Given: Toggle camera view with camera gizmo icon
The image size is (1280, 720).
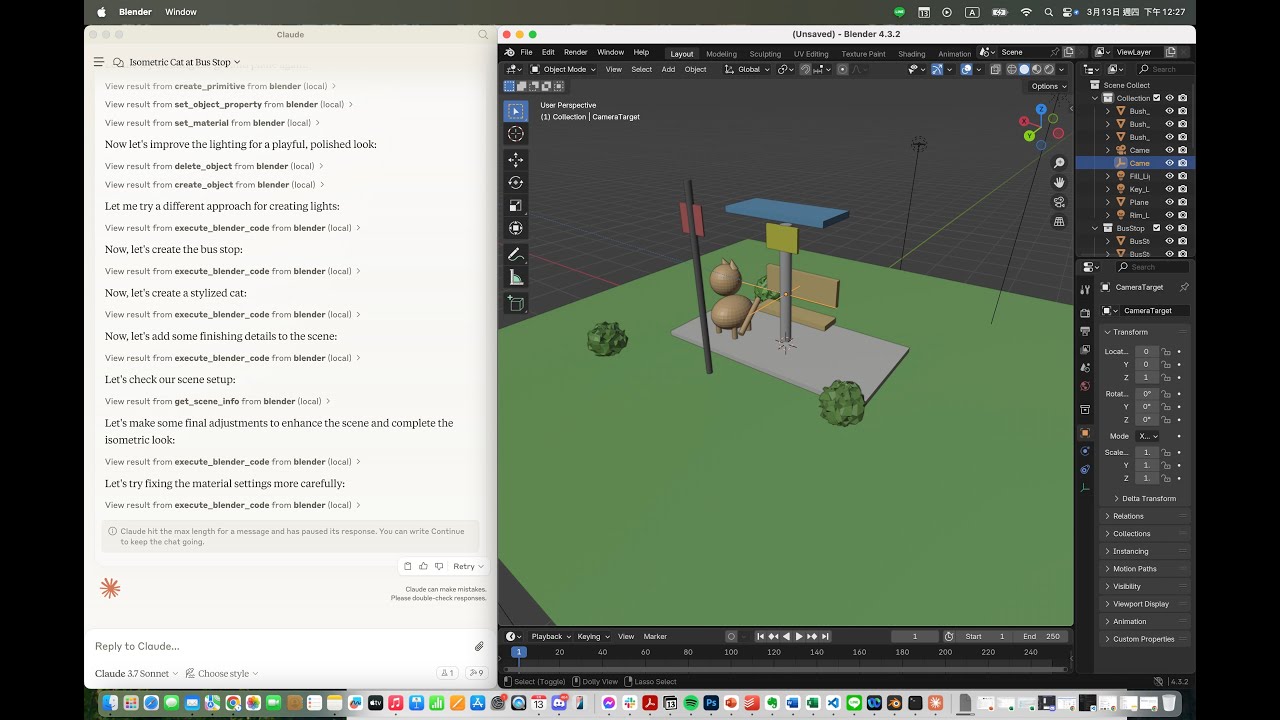Looking at the screenshot, I should [1060, 202].
